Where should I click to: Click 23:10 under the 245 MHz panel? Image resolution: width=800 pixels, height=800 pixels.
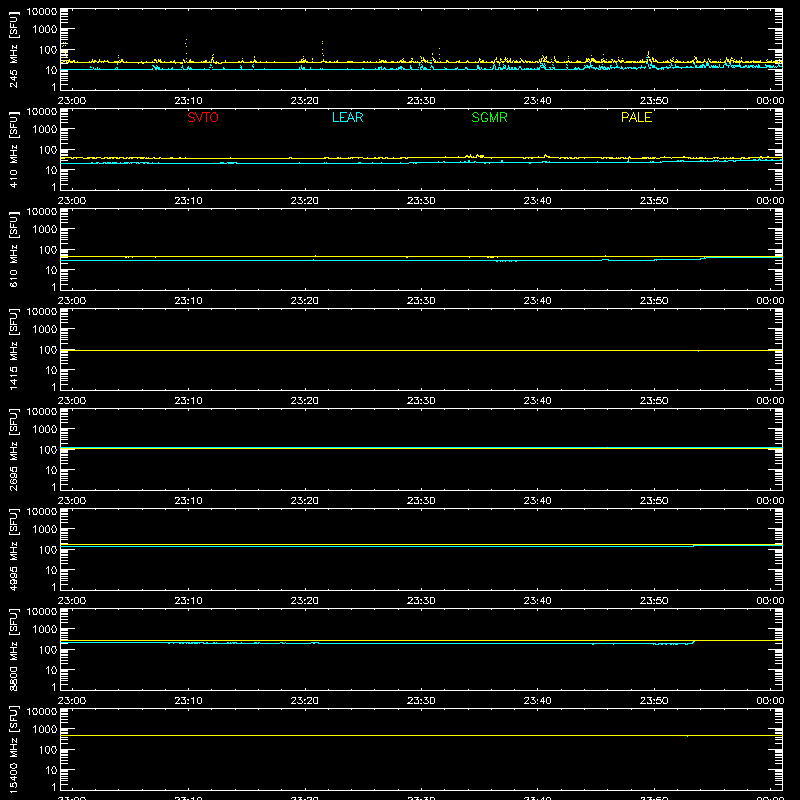point(188,101)
